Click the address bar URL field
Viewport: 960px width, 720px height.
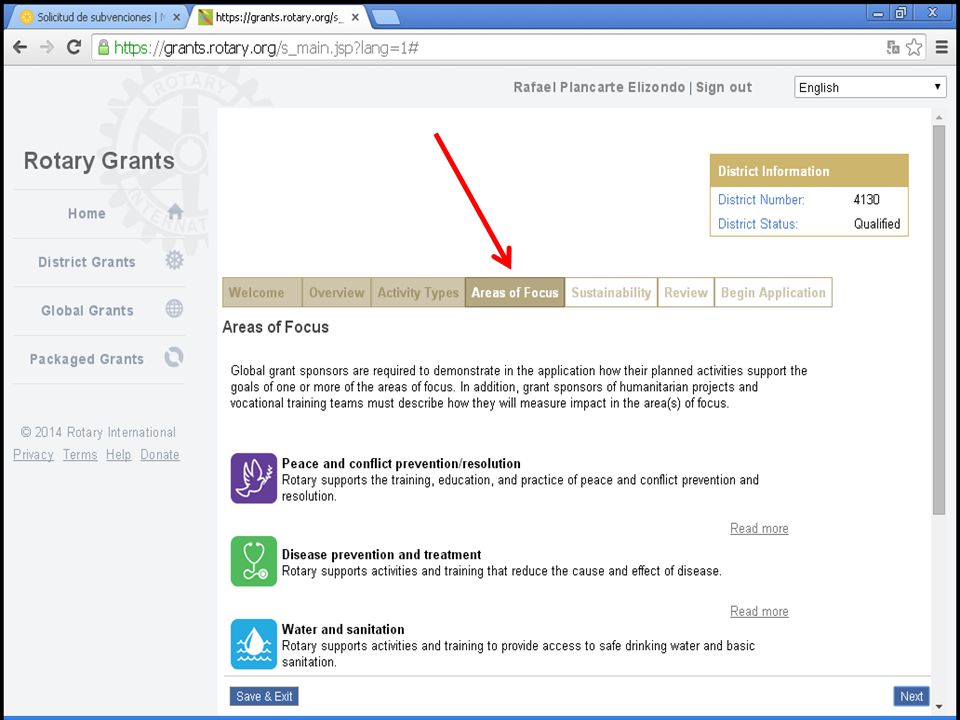tap(490, 48)
